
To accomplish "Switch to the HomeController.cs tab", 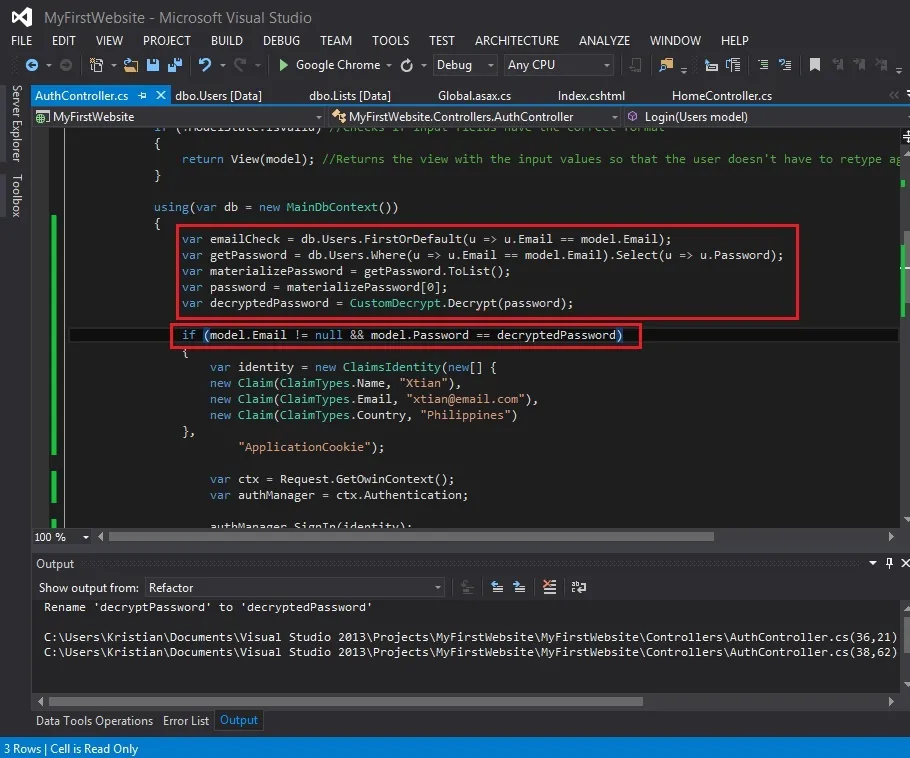I will 722,96.
